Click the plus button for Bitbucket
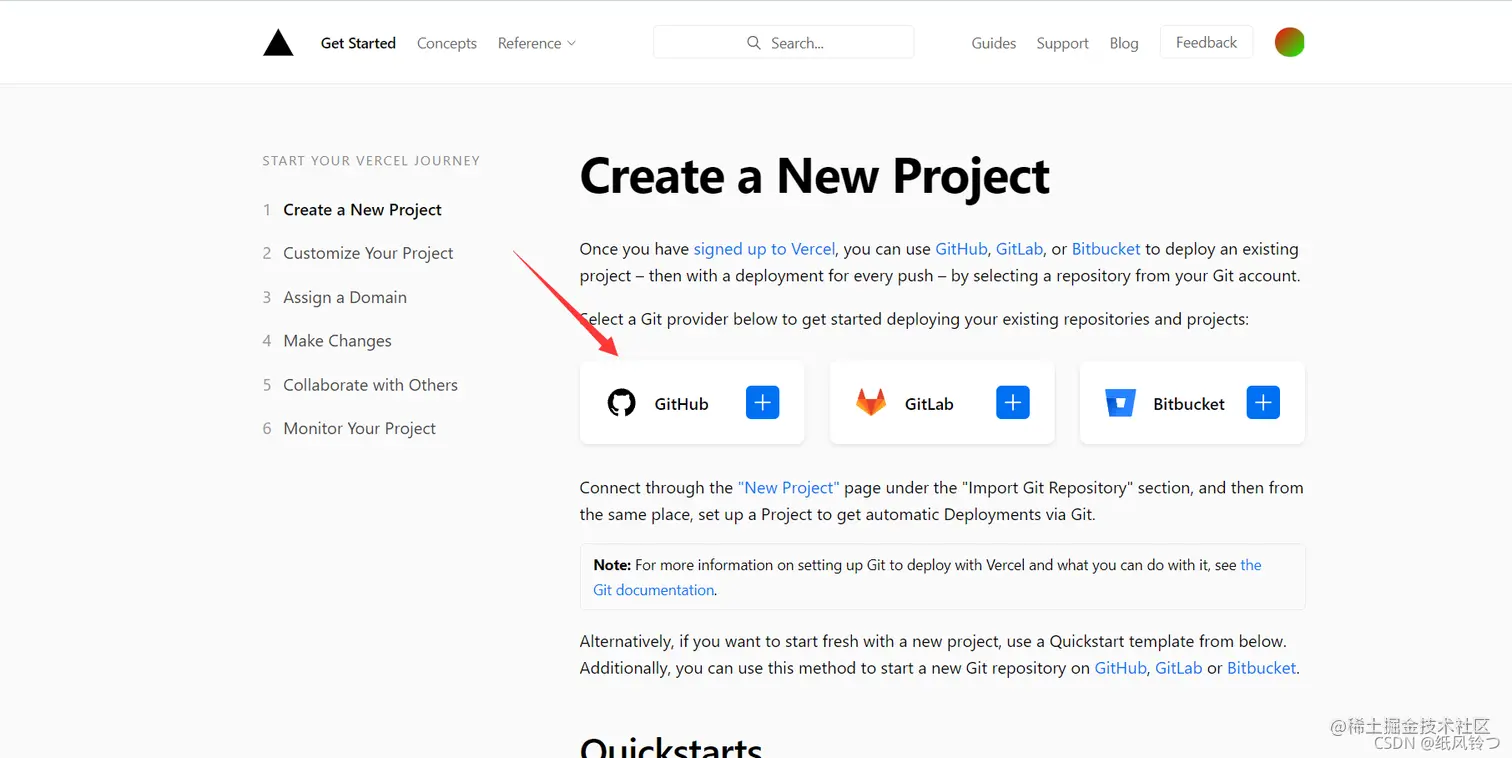Viewport: 1512px width, 758px height. click(x=1263, y=403)
